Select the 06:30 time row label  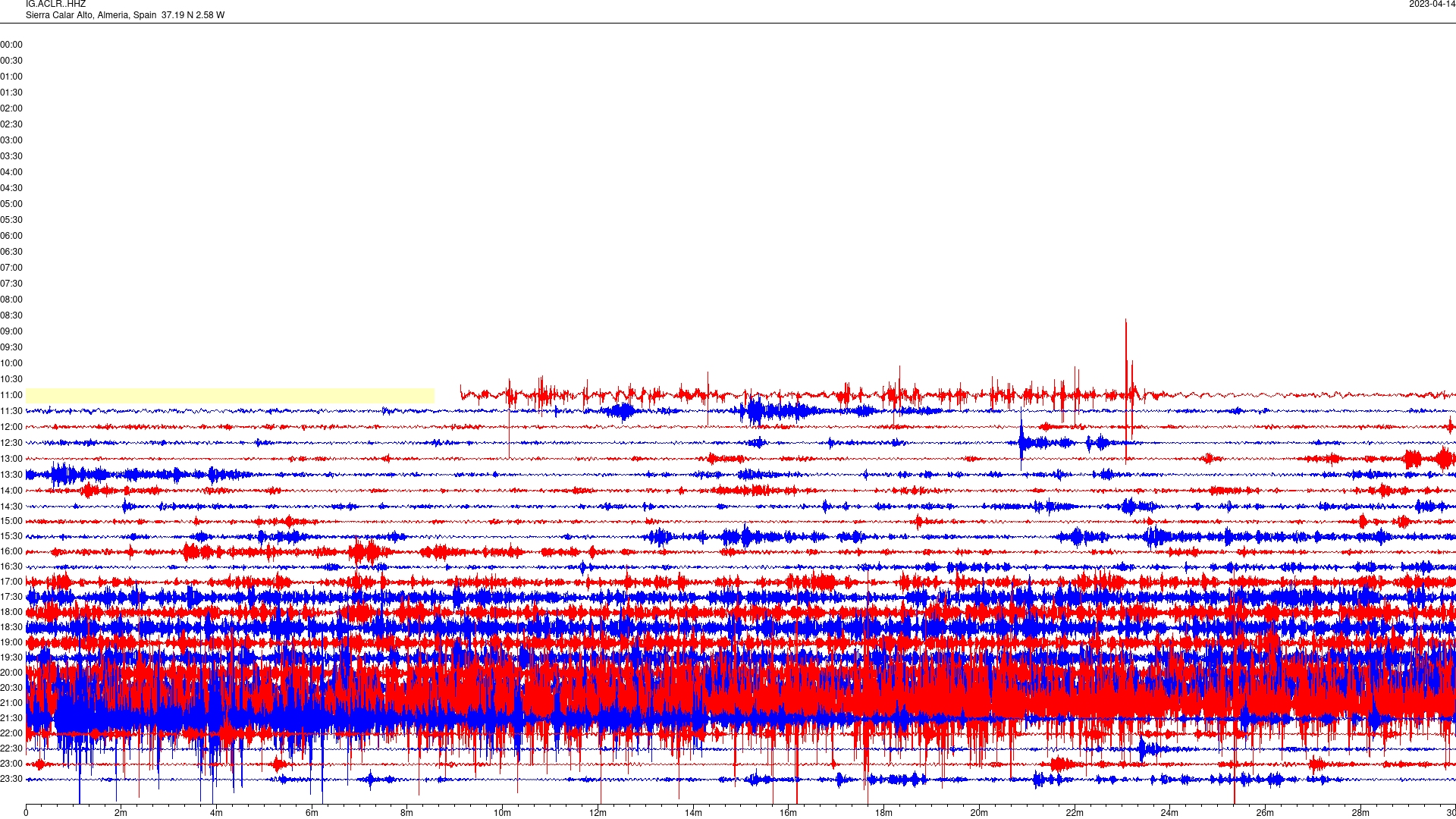tap(11, 252)
